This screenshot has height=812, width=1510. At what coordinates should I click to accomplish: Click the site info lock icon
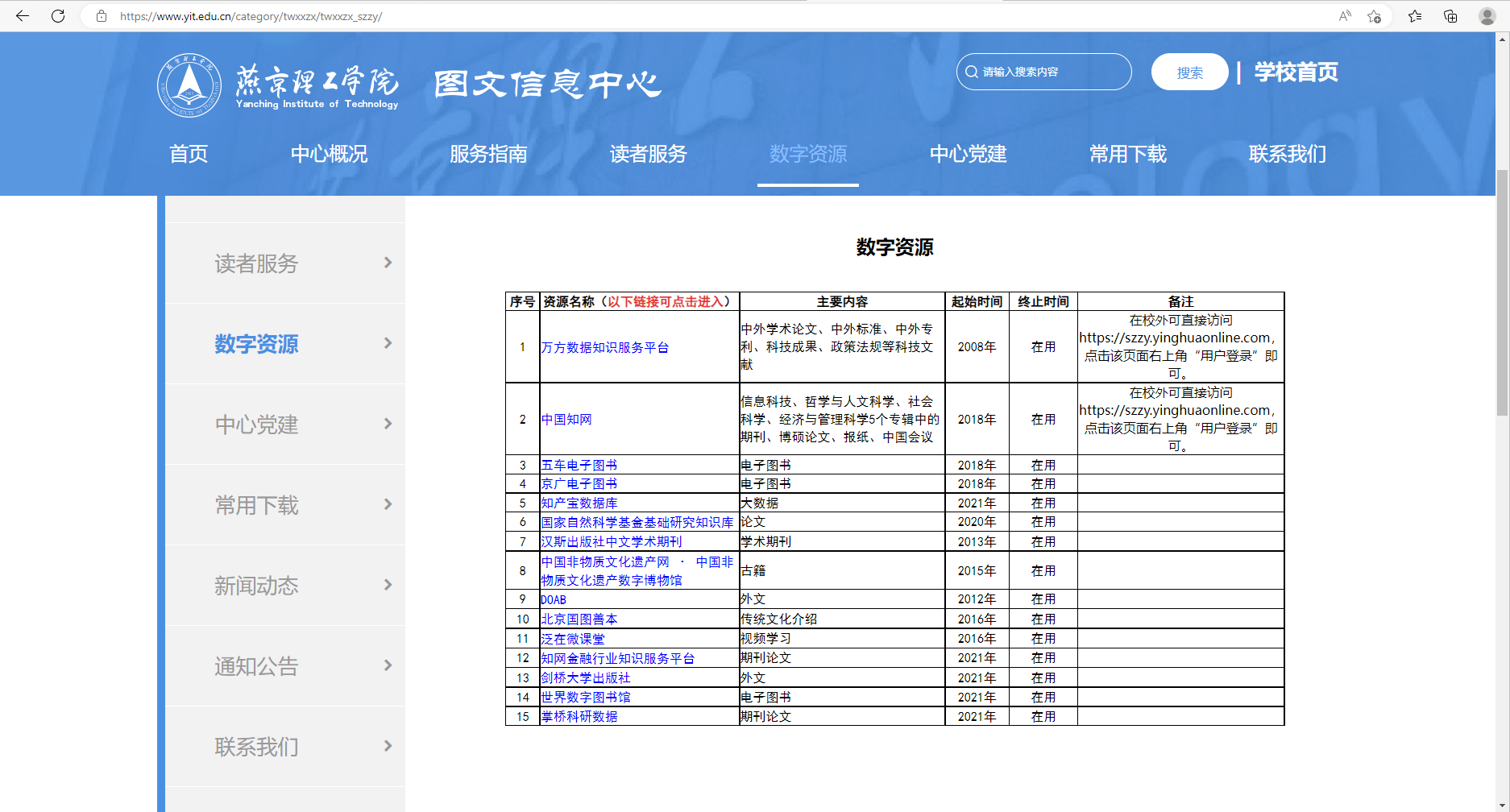coord(102,16)
